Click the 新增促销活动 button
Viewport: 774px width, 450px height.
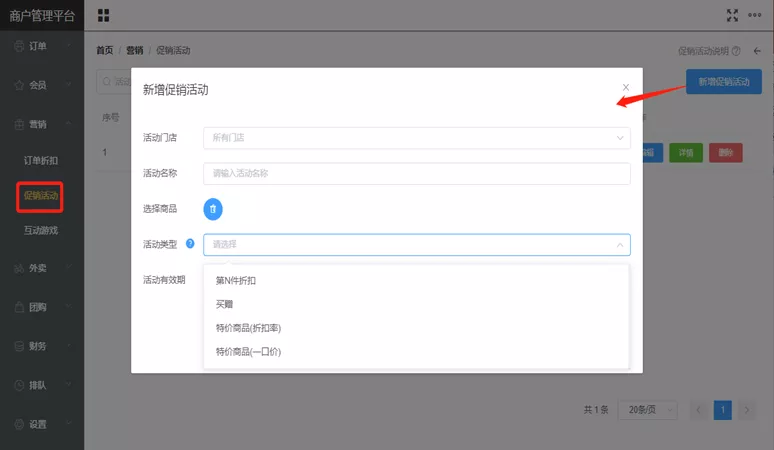[724, 82]
